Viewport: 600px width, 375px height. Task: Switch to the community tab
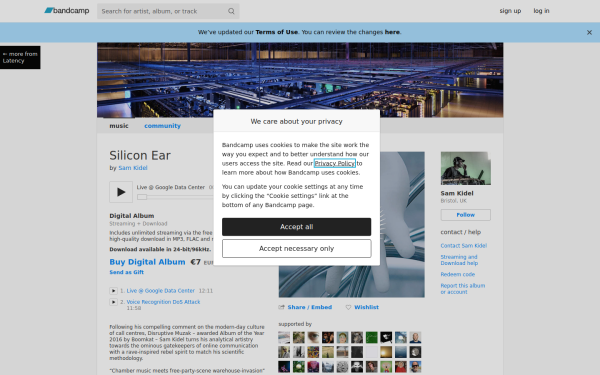coord(162,126)
